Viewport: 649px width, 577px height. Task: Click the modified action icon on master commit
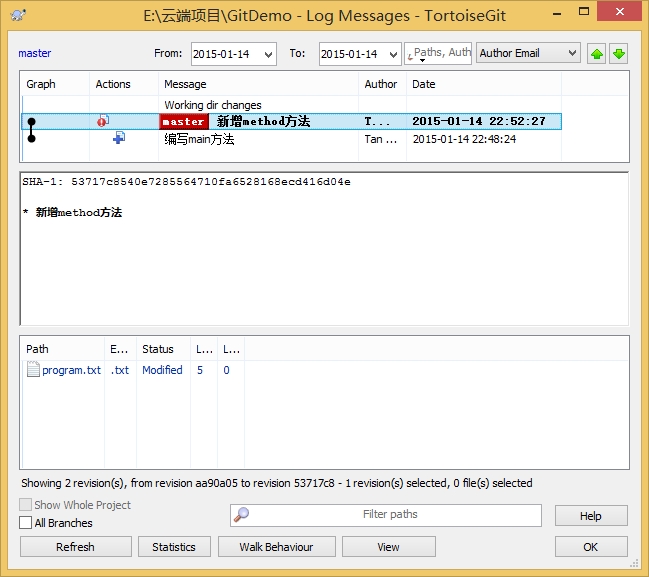point(103,122)
